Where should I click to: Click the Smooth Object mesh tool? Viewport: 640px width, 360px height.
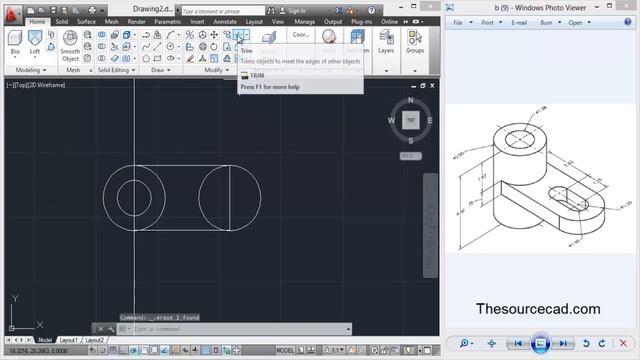click(70, 46)
